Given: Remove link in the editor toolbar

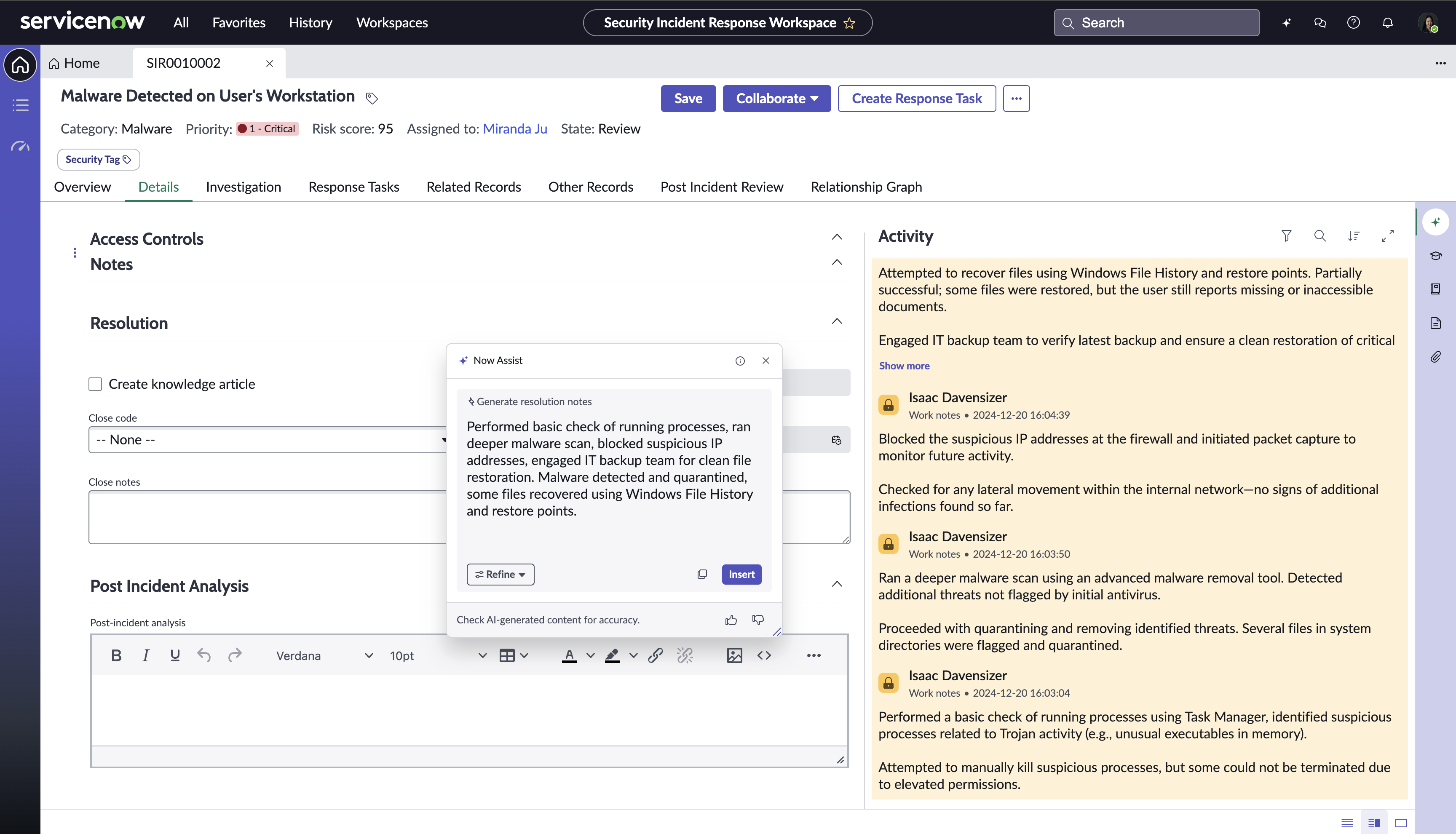Looking at the screenshot, I should [x=685, y=655].
